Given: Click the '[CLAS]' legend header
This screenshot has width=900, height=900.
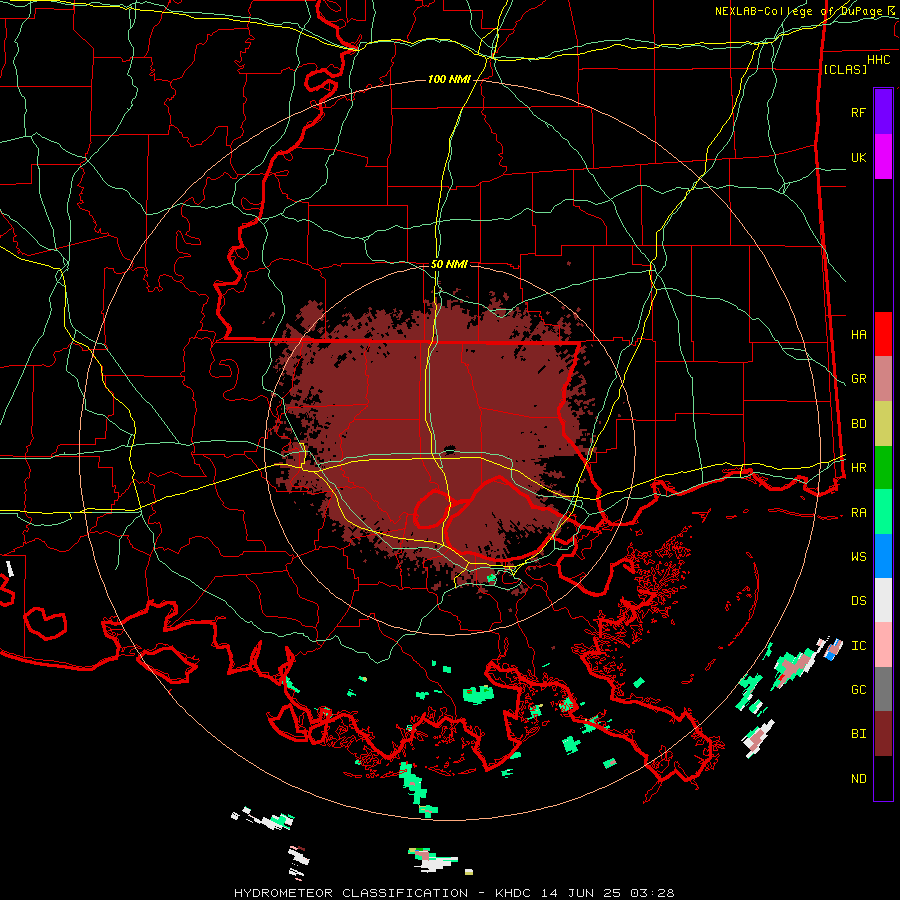Looking at the screenshot, I should pyautogui.click(x=845, y=69).
